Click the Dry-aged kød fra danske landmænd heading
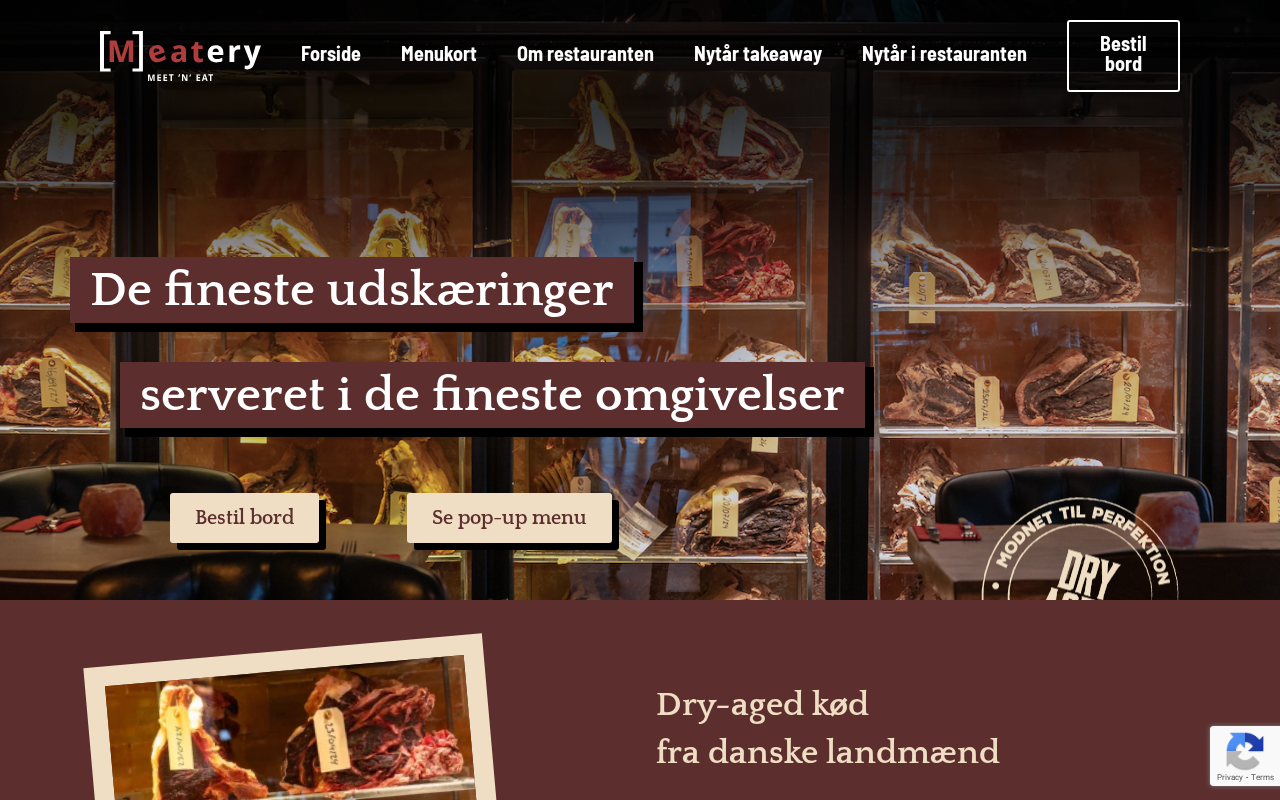This screenshot has width=1280, height=800. point(828,728)
